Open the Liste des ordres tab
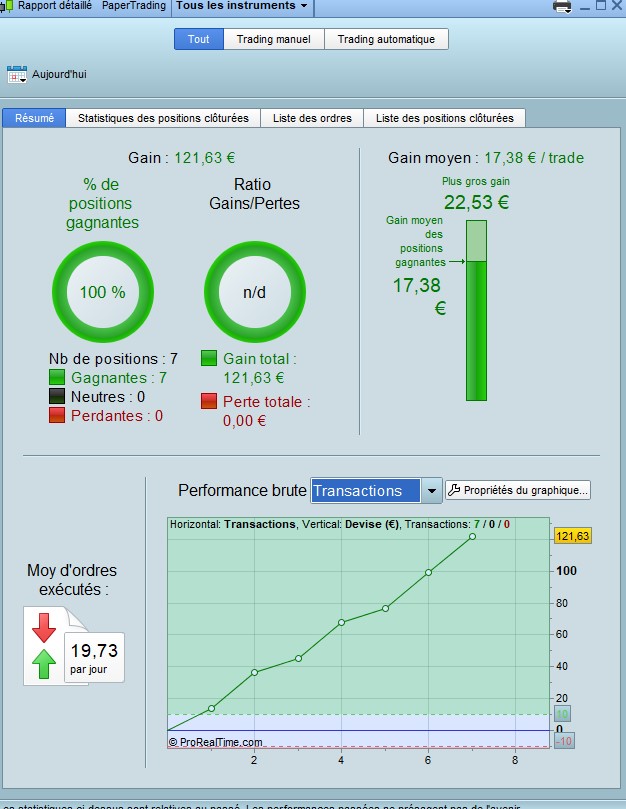626x809 pixels. [x=312, y=118]
